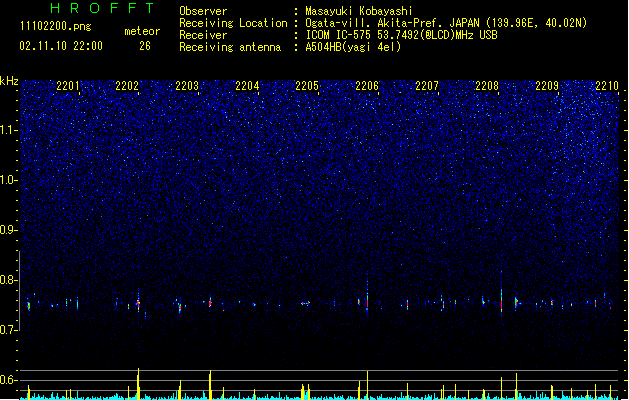Click the ICOM IC-575 receiver text

point(401,35)
